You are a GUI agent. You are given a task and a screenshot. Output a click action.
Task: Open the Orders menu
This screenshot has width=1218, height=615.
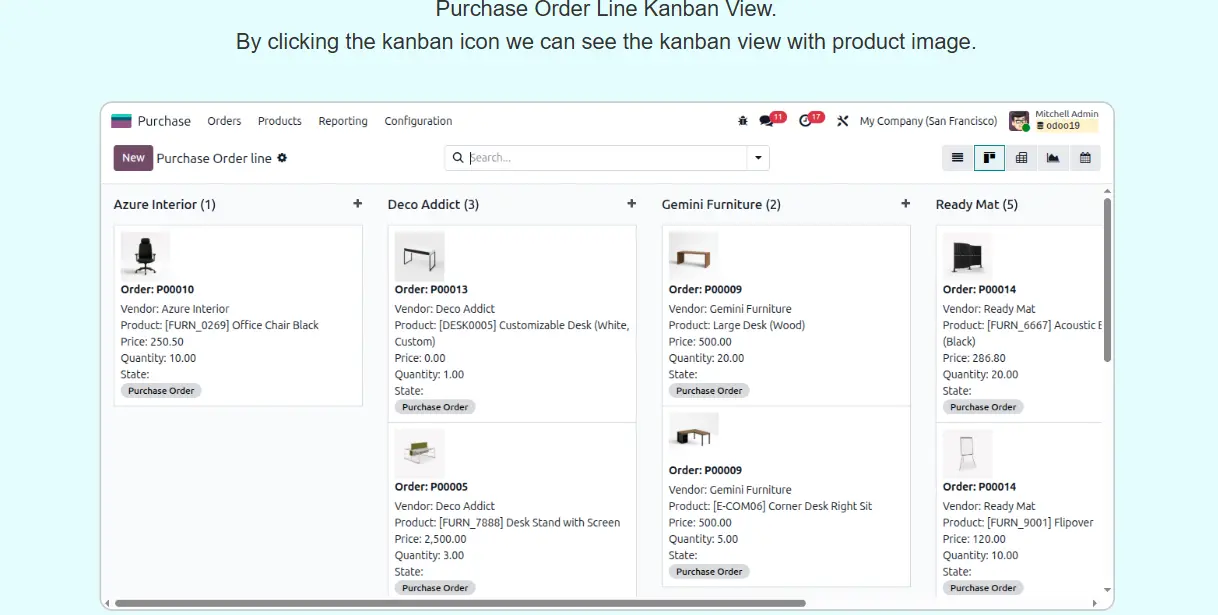pos(224,121)
